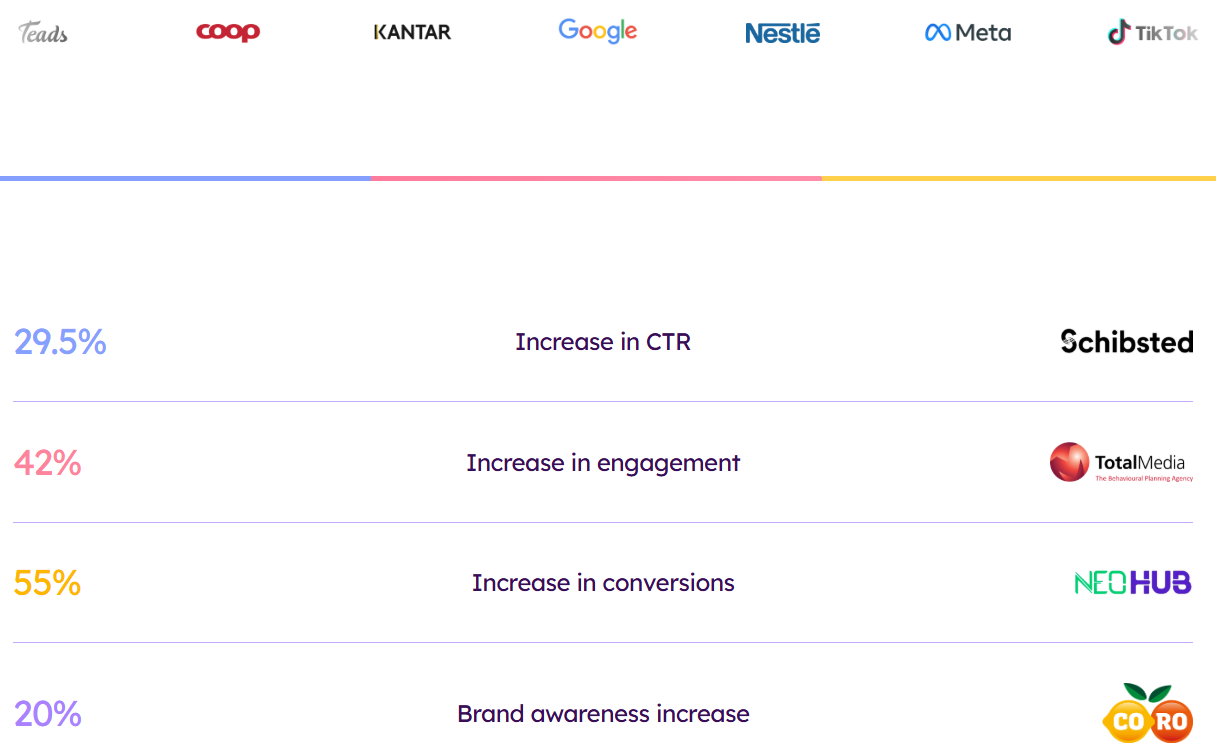Click the 29.5% statistic

point(60,342)
